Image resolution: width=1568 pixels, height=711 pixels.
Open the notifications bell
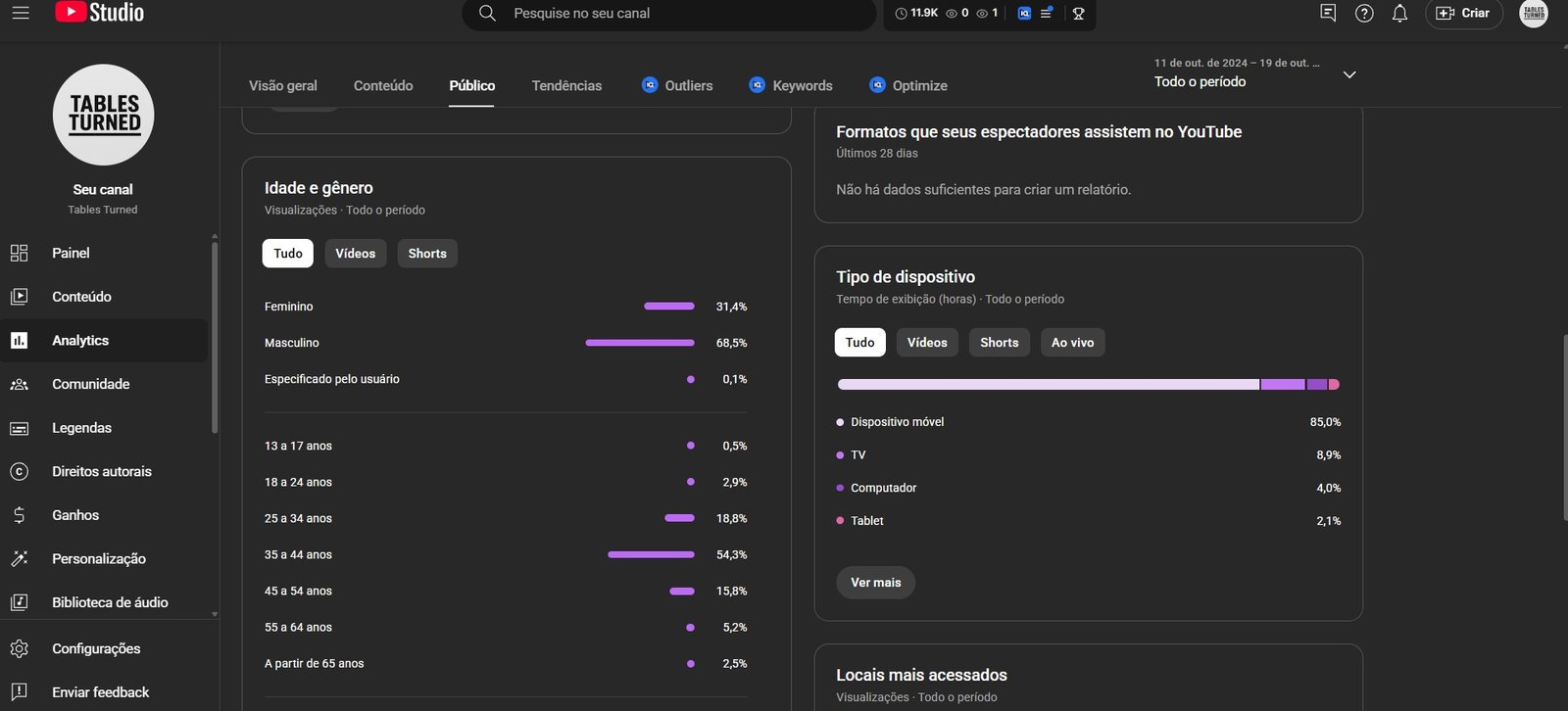pos(1399,13)
